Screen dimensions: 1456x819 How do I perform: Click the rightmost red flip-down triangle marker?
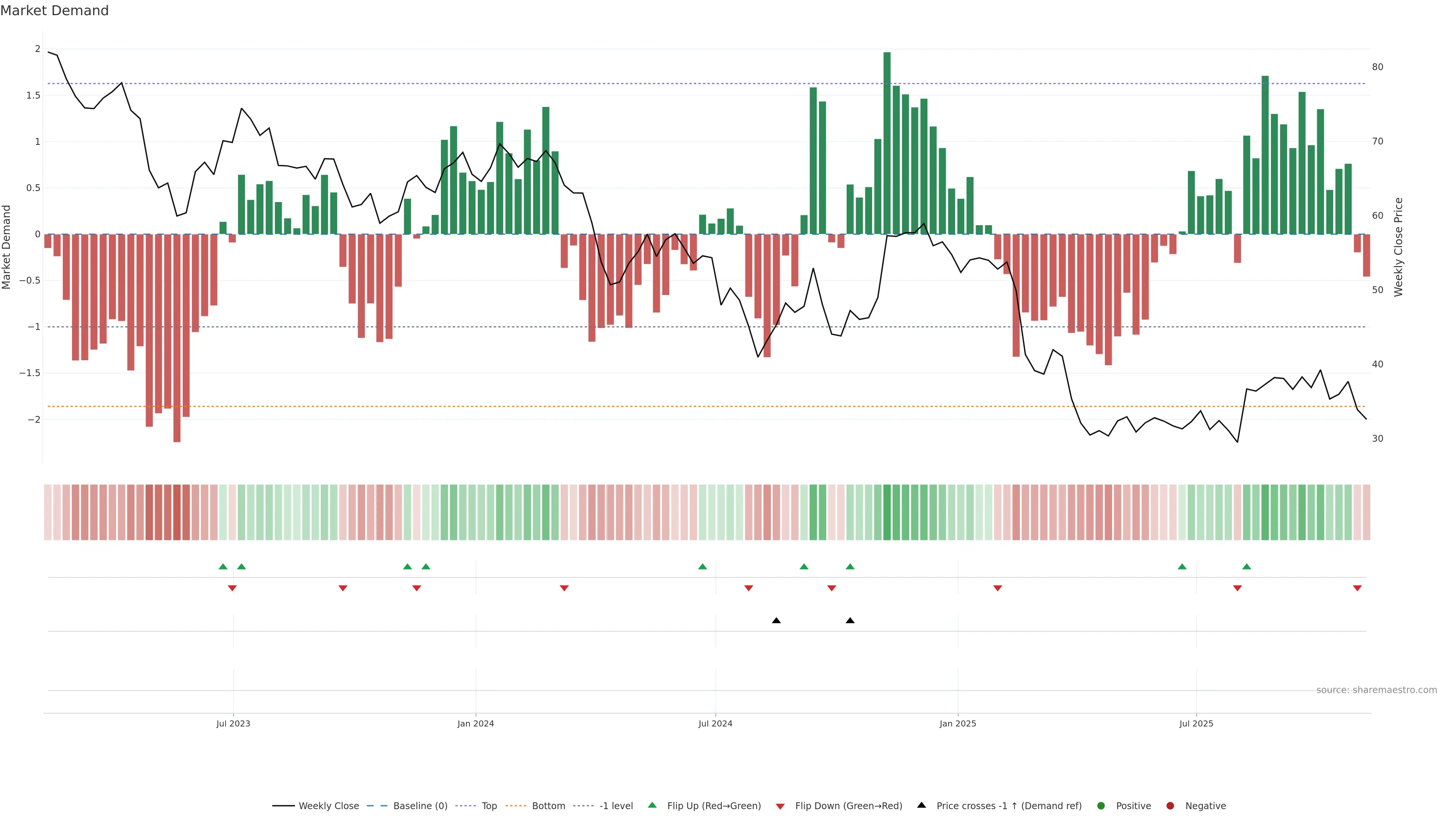[1357, 588]
